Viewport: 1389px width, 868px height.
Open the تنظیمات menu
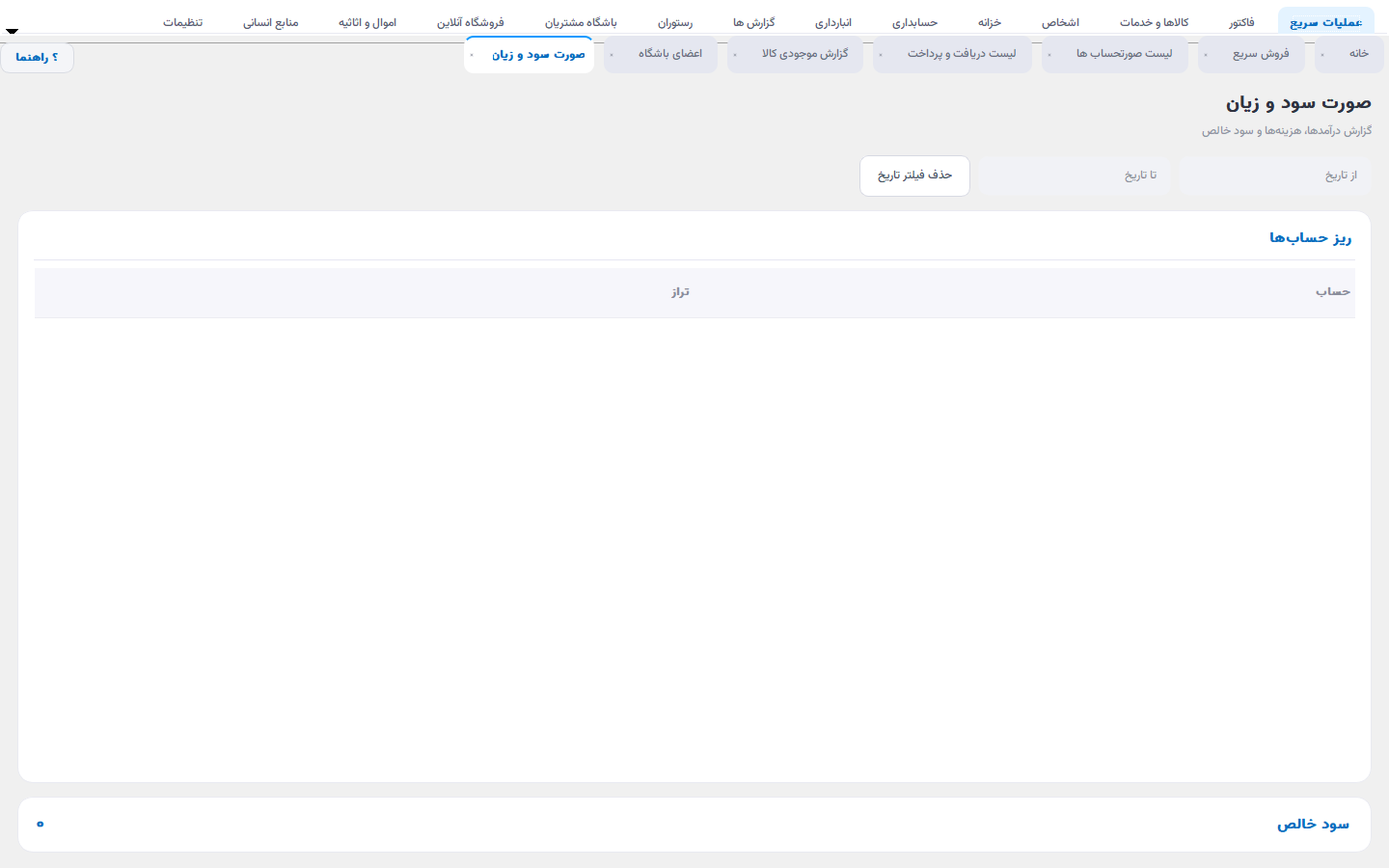[x=182, y=22]
